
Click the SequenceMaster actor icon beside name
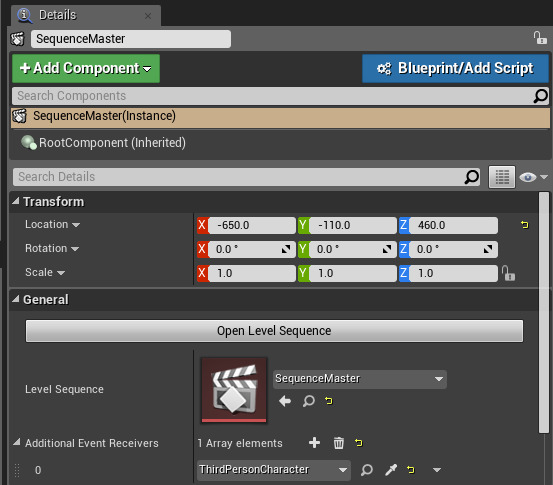click(x=17, y=39)
